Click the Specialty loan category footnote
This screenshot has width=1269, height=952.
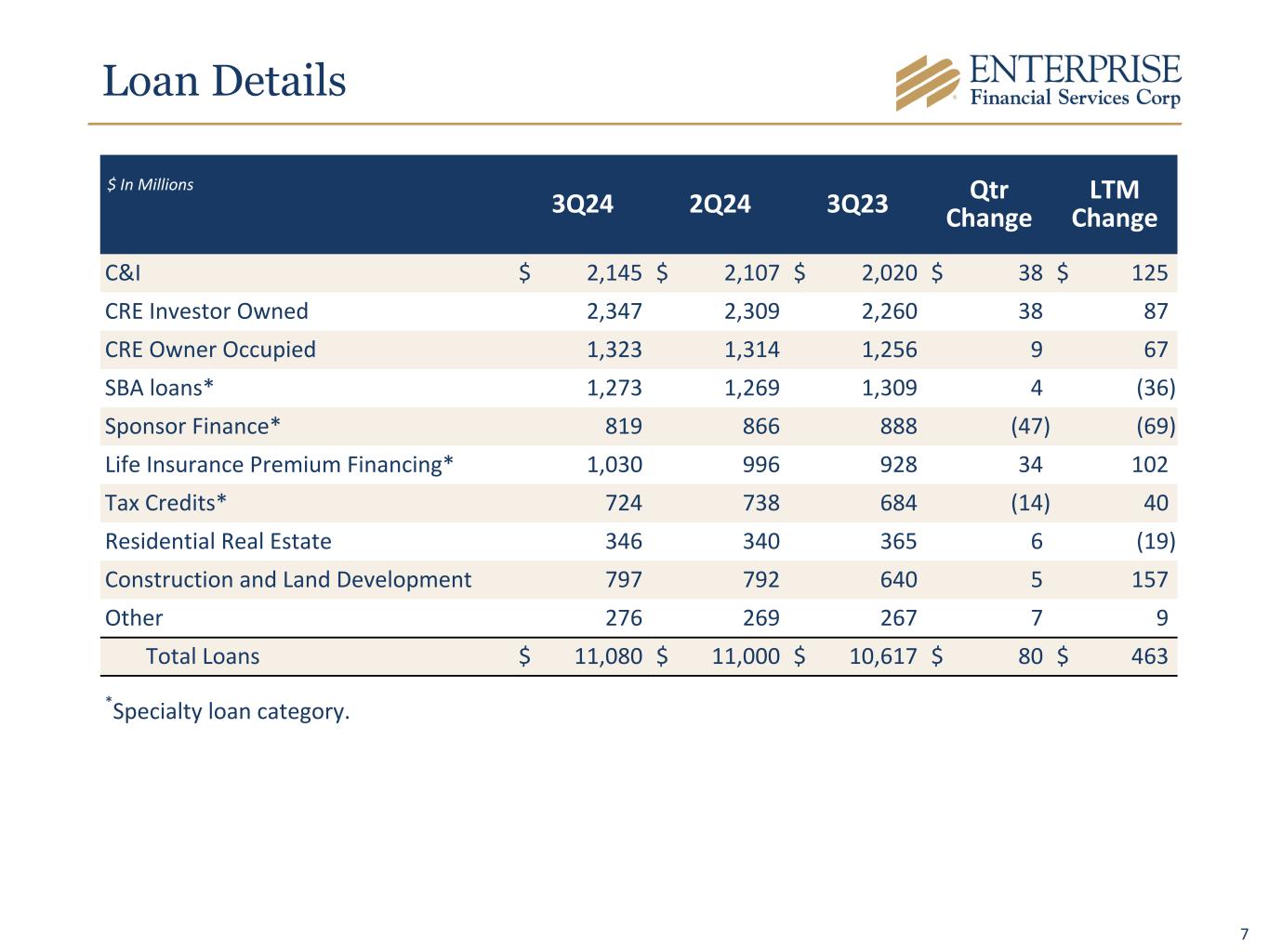228,711
